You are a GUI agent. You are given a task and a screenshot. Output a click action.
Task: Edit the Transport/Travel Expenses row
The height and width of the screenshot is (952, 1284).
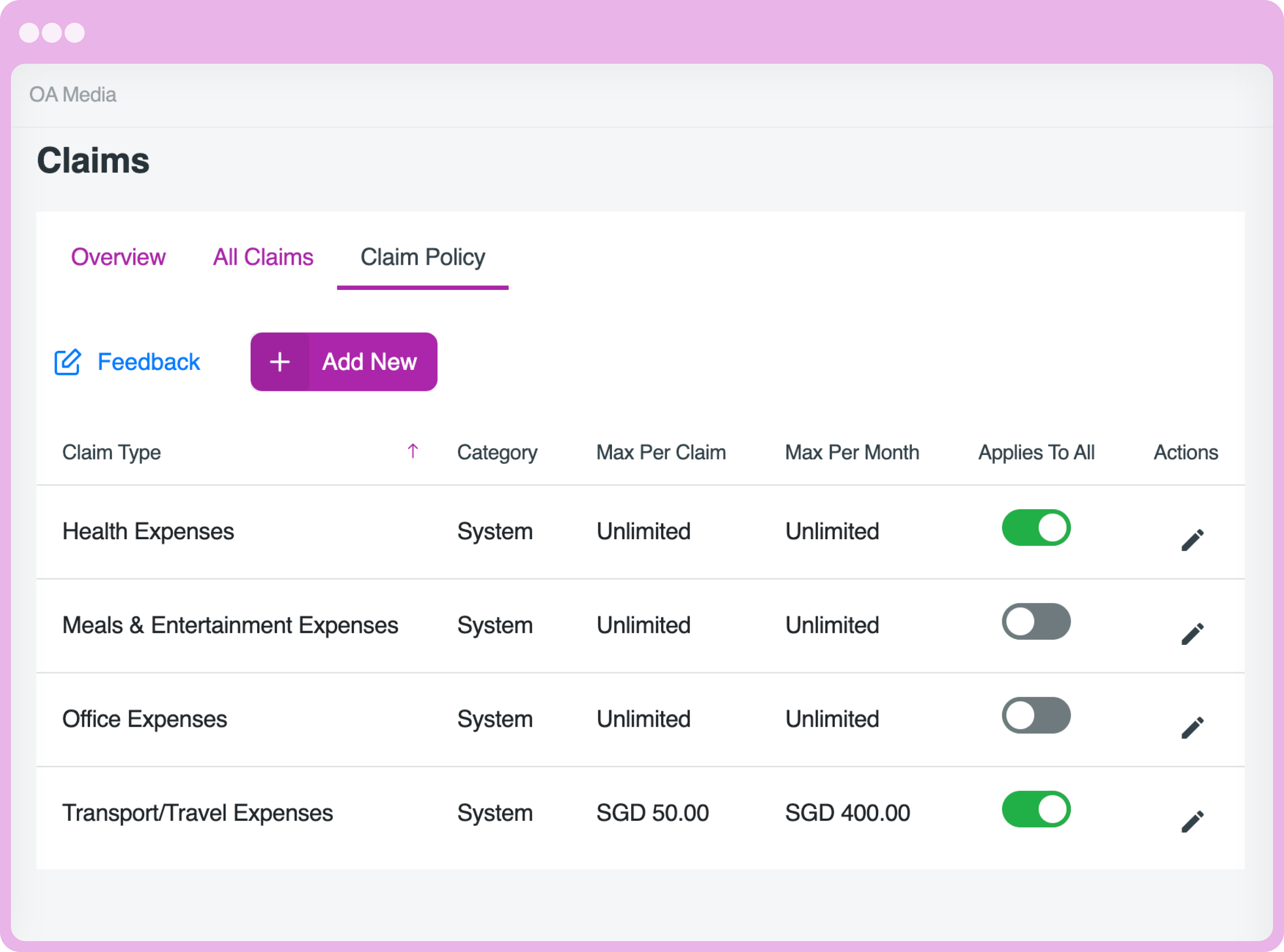(x=1192, y=822)
